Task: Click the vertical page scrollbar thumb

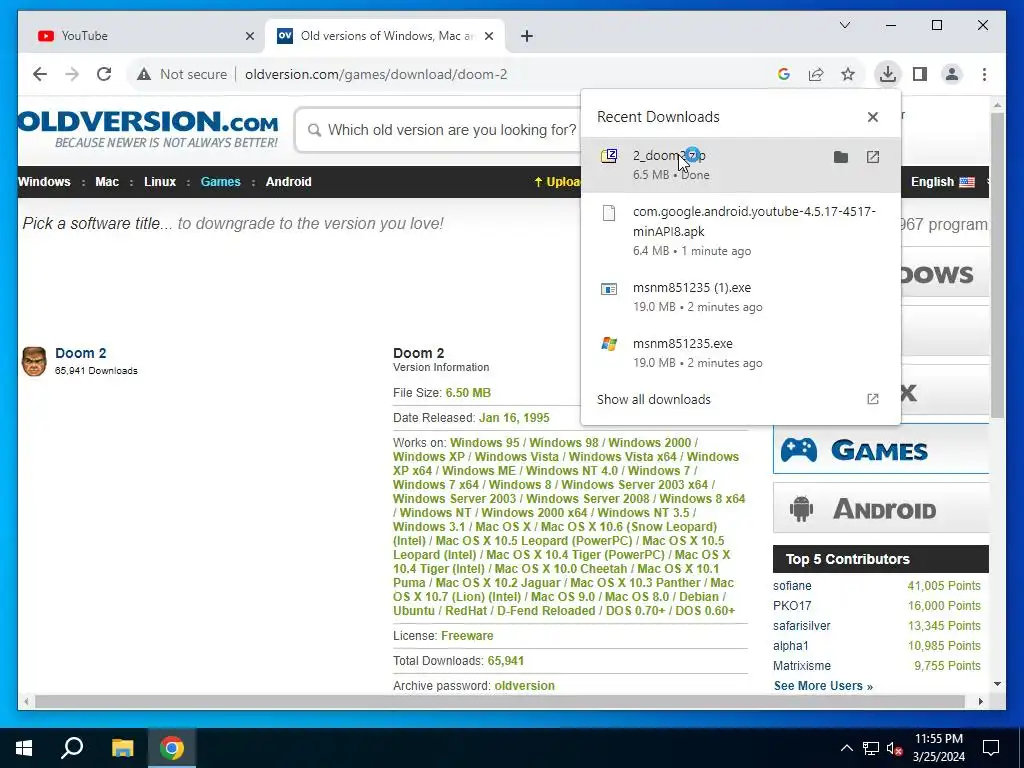Action: pos(997,264)
